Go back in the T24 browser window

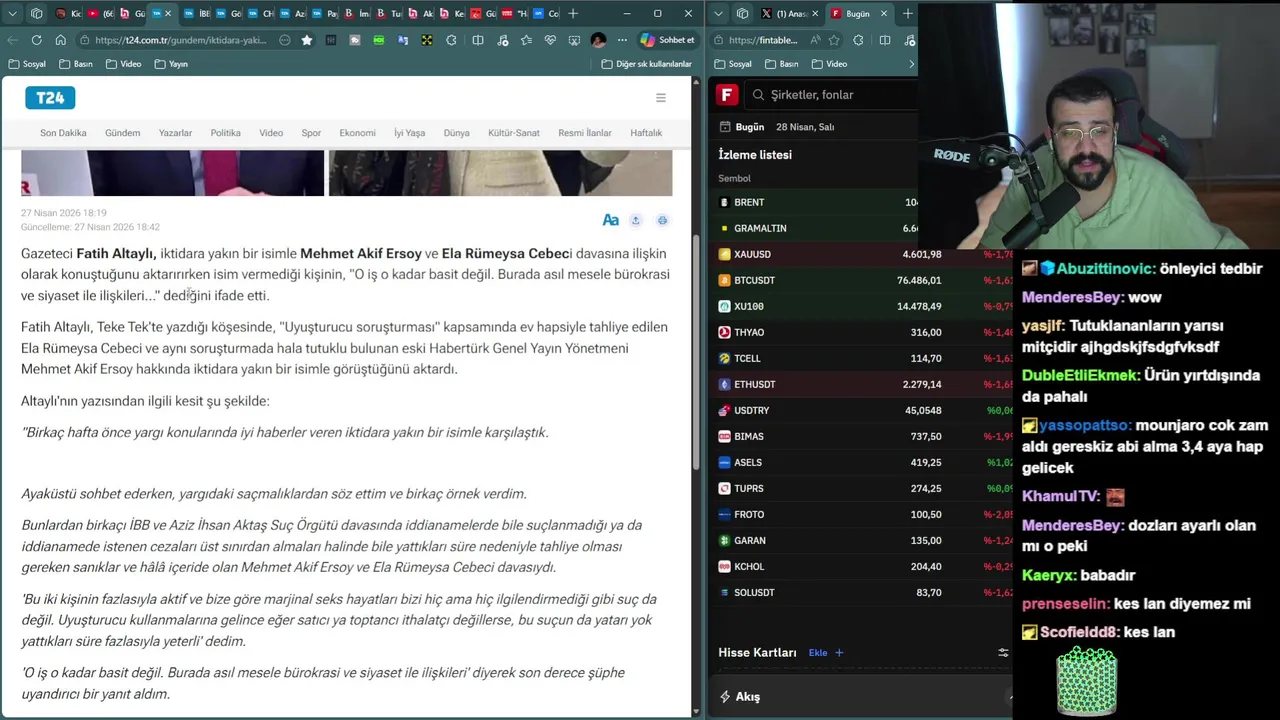pyautogui.click(x=12, y=40)
